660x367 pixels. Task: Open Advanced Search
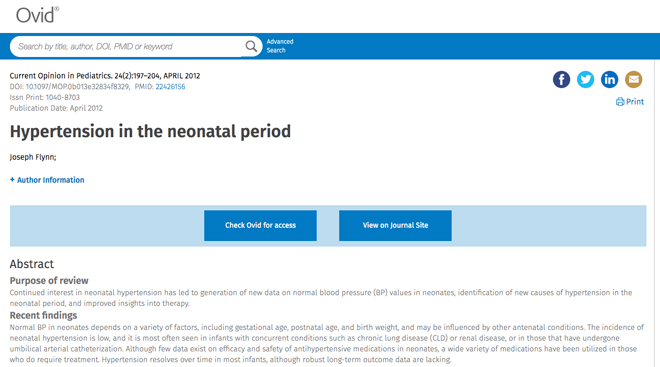point(280,46)
